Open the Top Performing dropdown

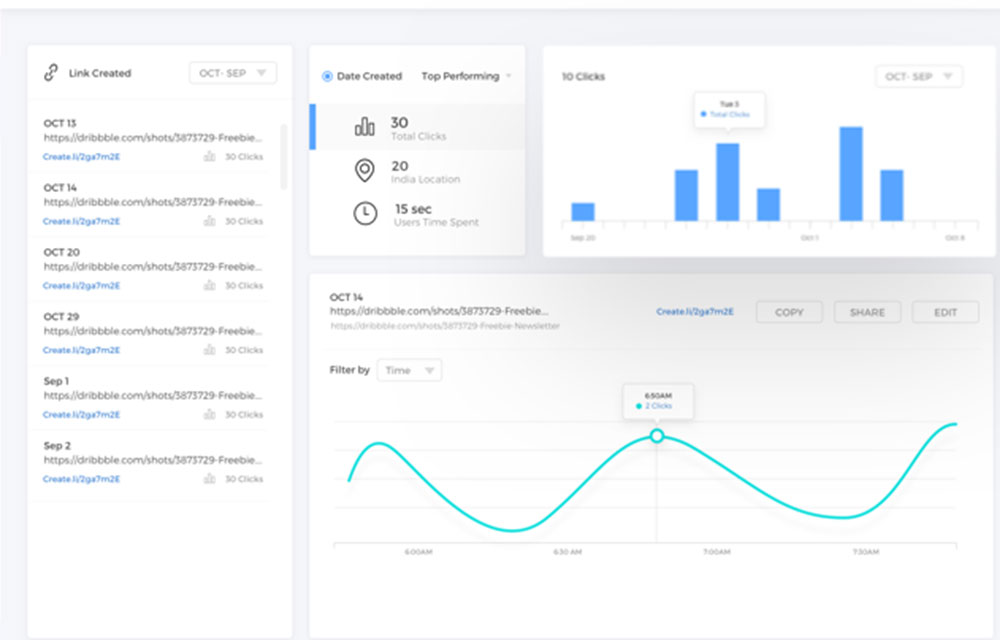466,76
